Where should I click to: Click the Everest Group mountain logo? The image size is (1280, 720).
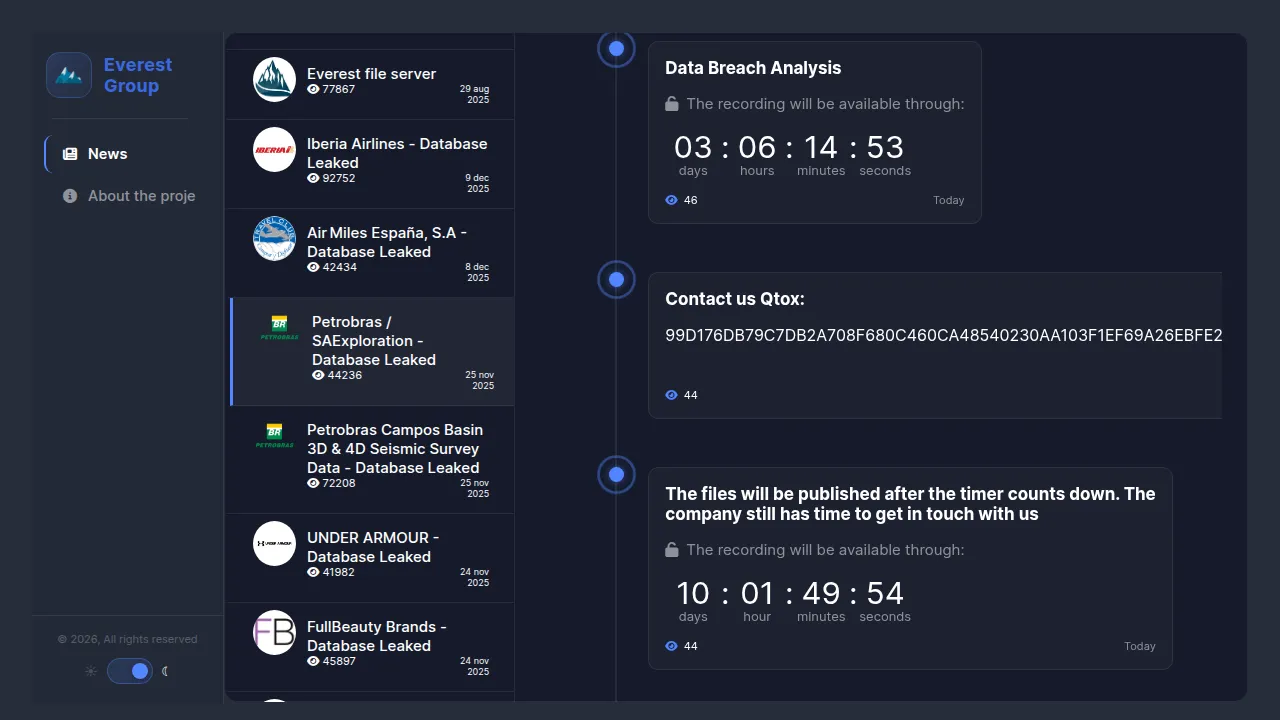click(x=69, y=75)
